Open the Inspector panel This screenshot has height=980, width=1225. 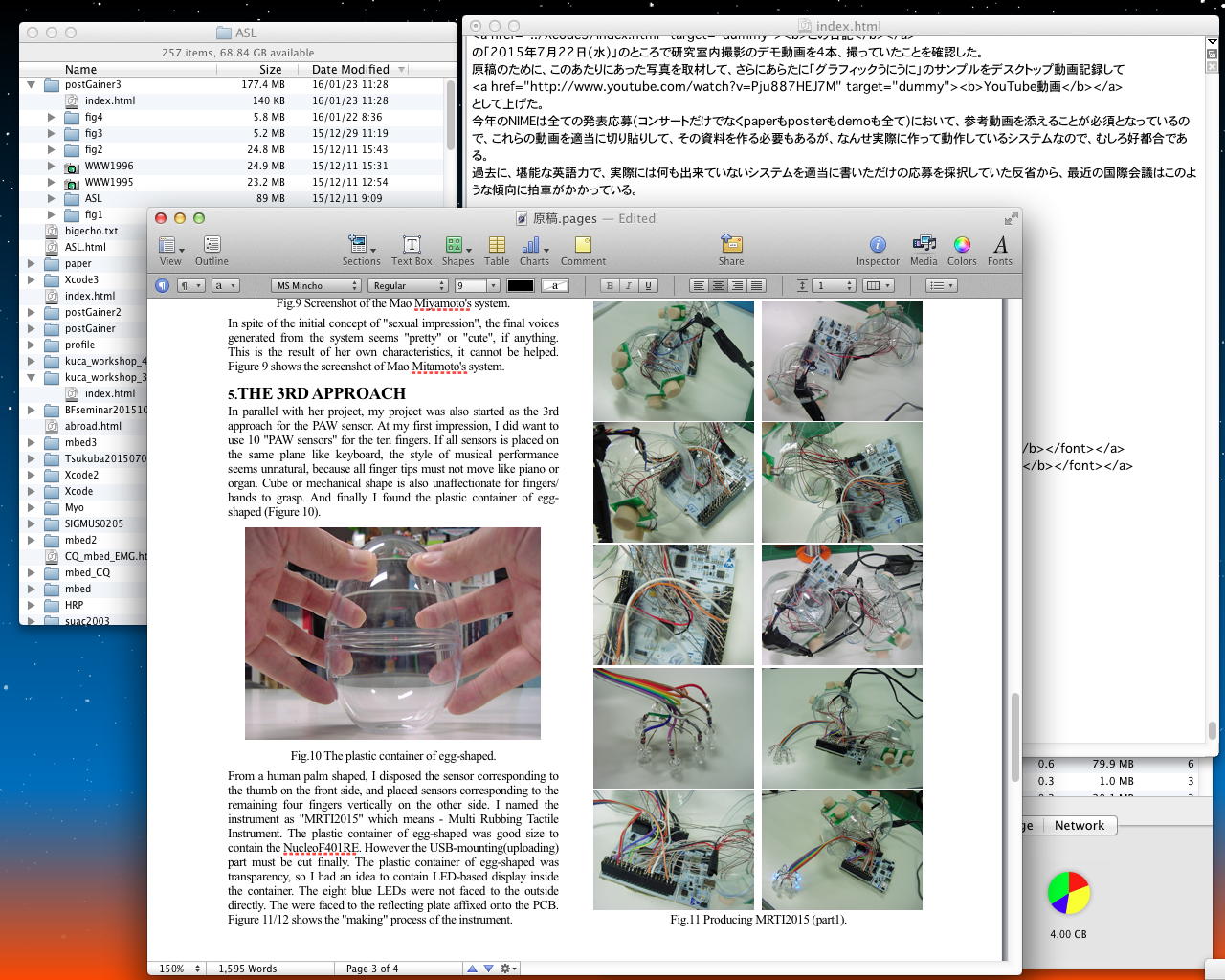(878, 251)
